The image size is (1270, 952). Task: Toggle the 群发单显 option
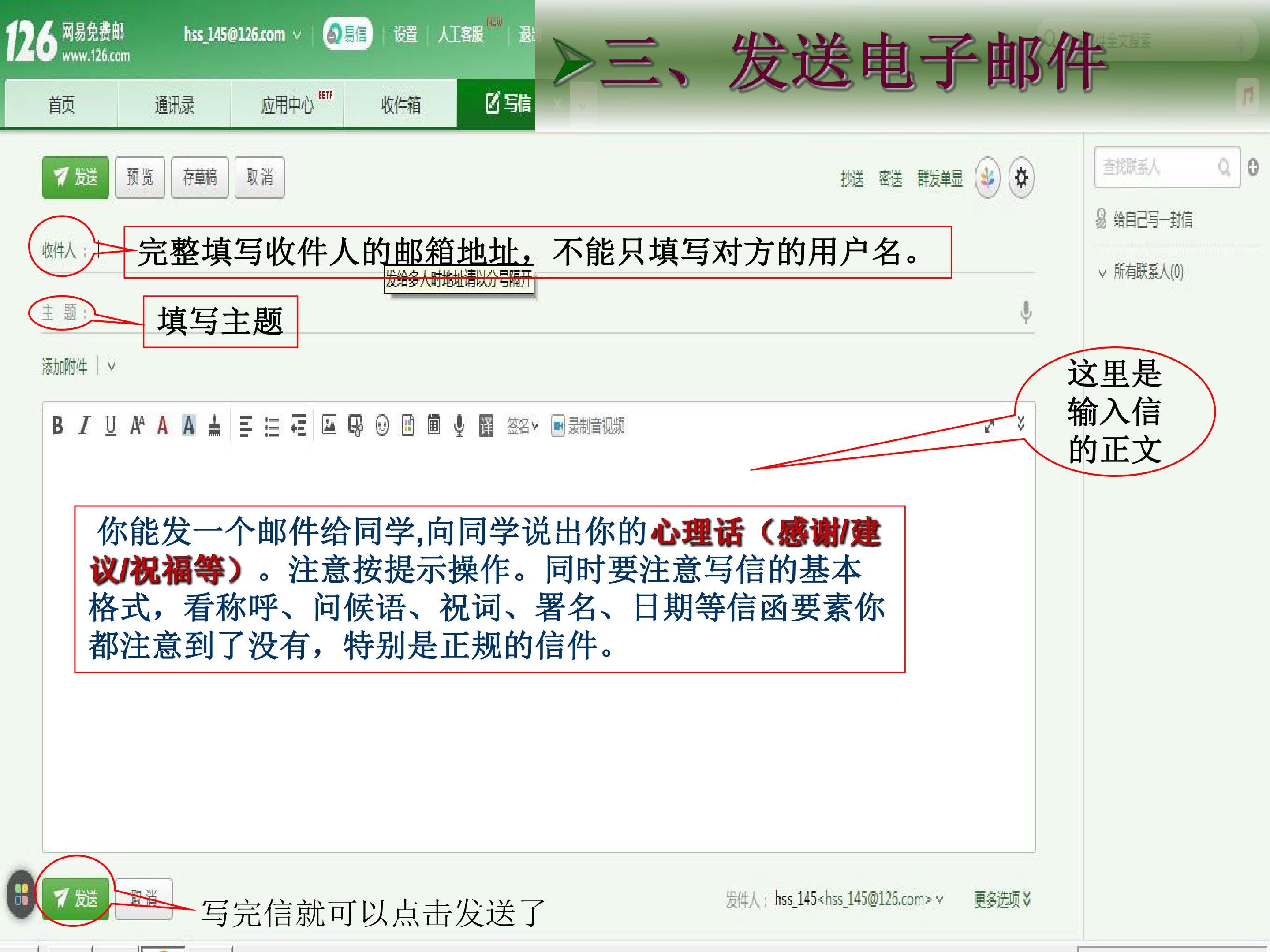point(939,178)
